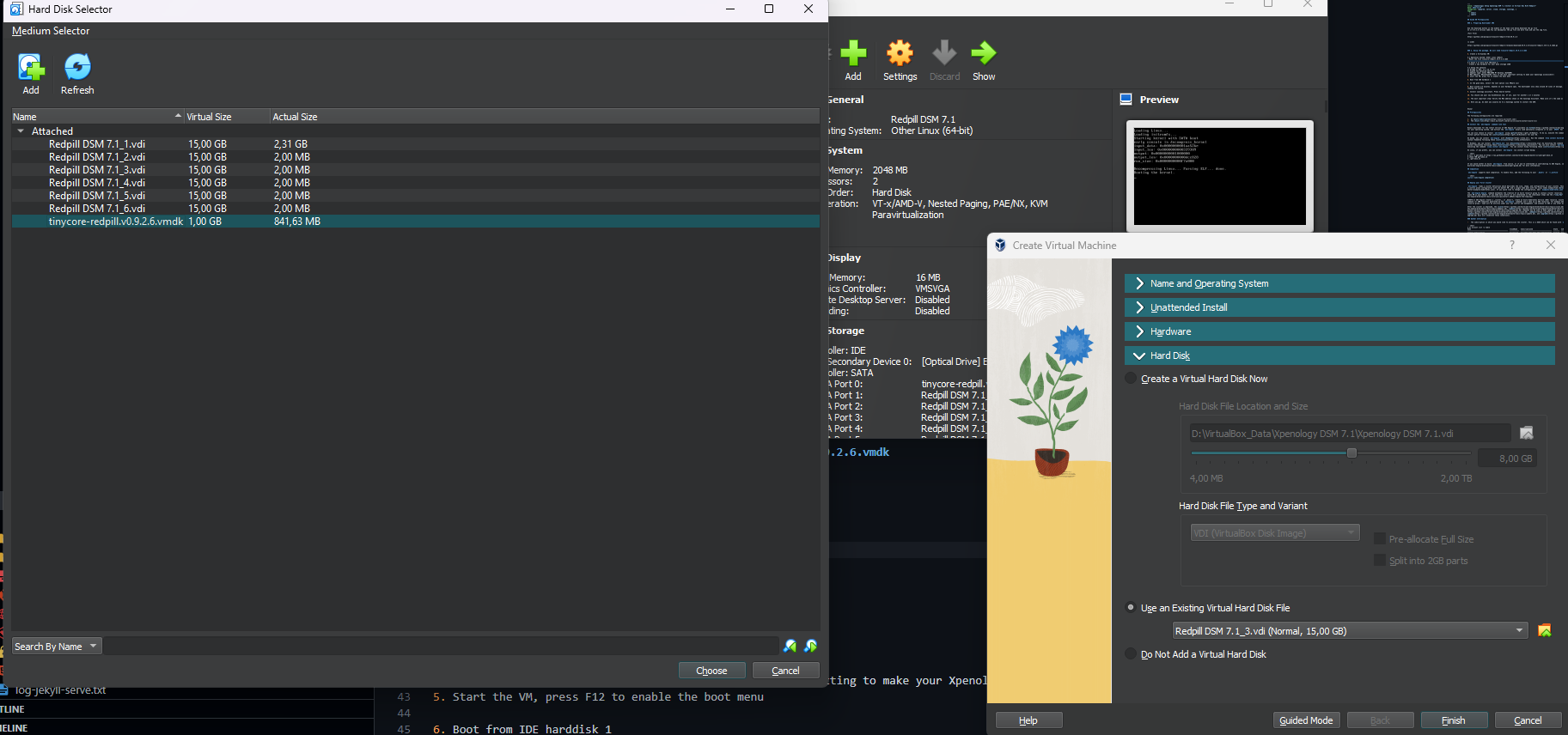Click the Storage section heading in Manager

(846, 331)
